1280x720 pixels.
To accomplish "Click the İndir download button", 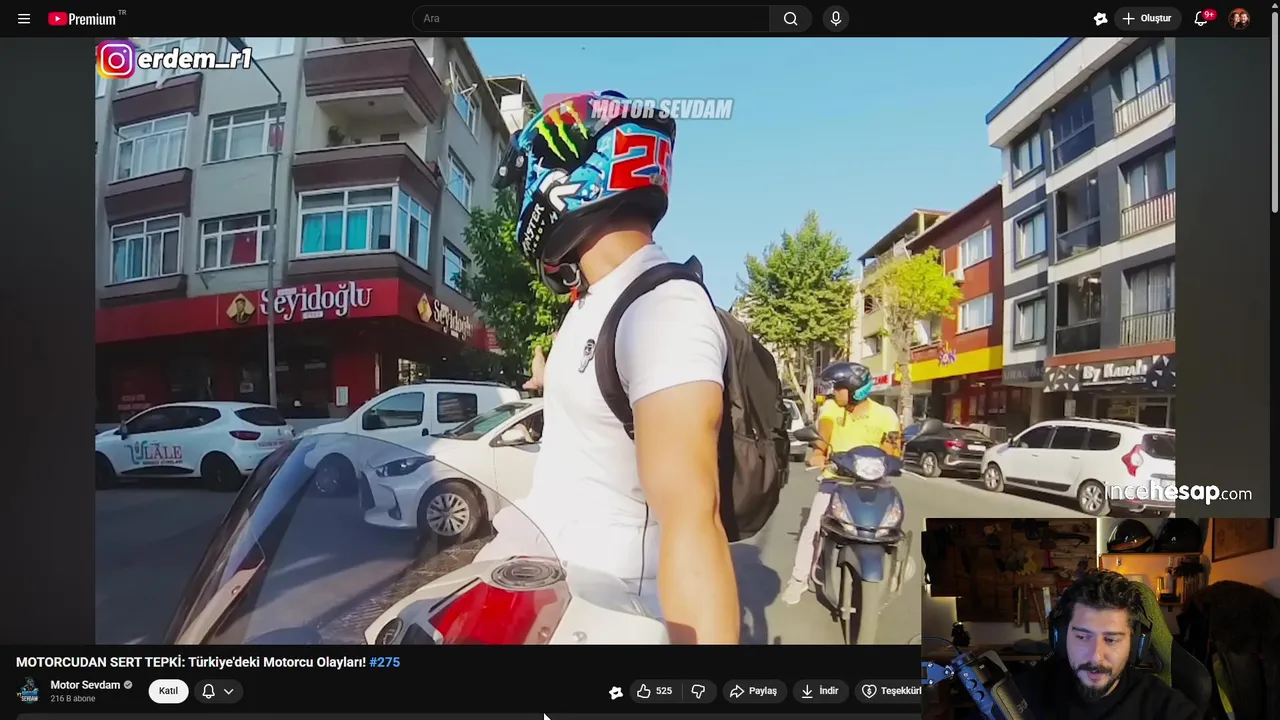I will pos(819,691).
